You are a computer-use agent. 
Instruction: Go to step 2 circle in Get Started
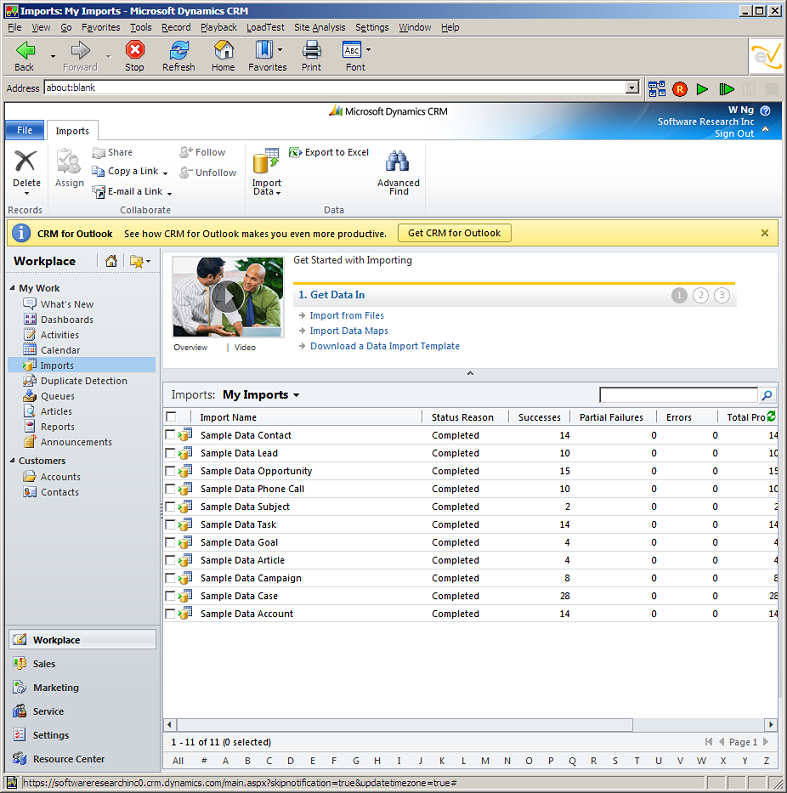[701, 295]
